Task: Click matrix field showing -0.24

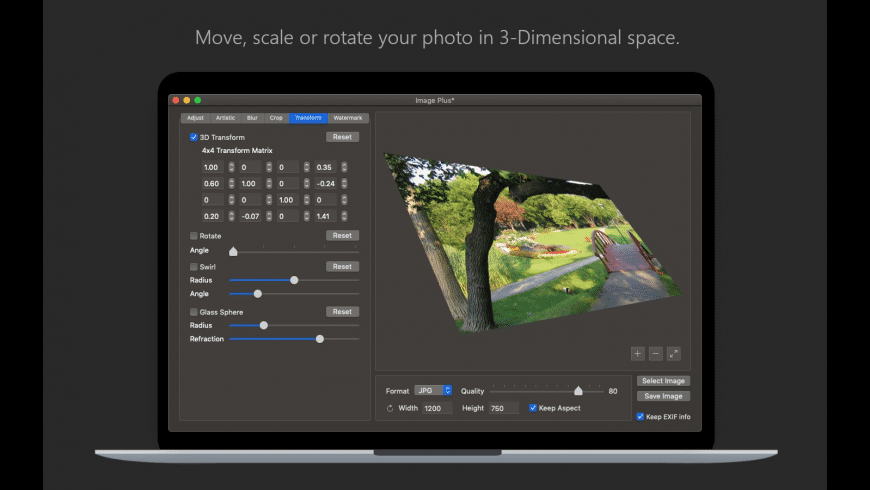Action: pos(325,183)
